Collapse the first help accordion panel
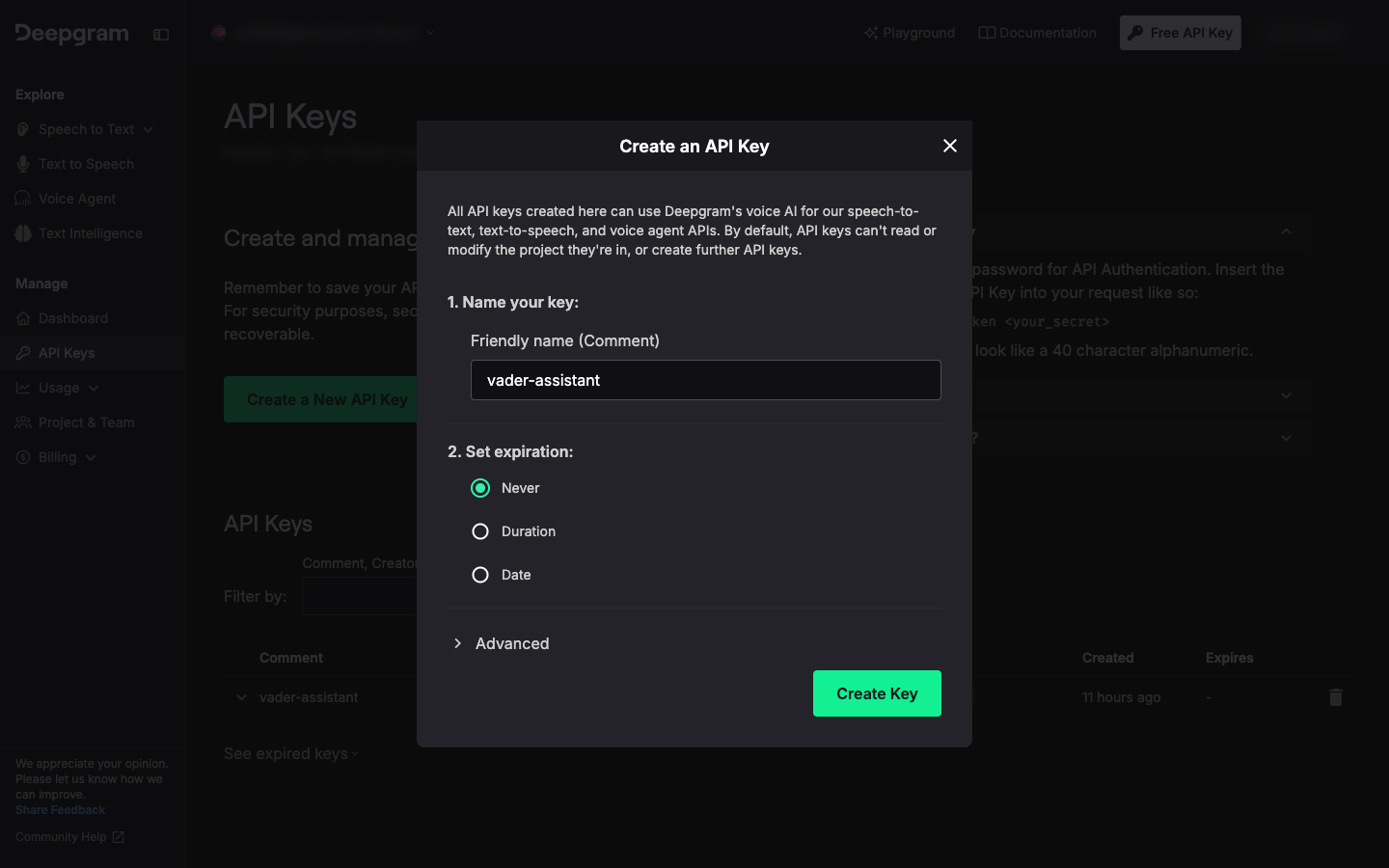This screenshot has height=868, width=1389. [x=1286, y=231]
